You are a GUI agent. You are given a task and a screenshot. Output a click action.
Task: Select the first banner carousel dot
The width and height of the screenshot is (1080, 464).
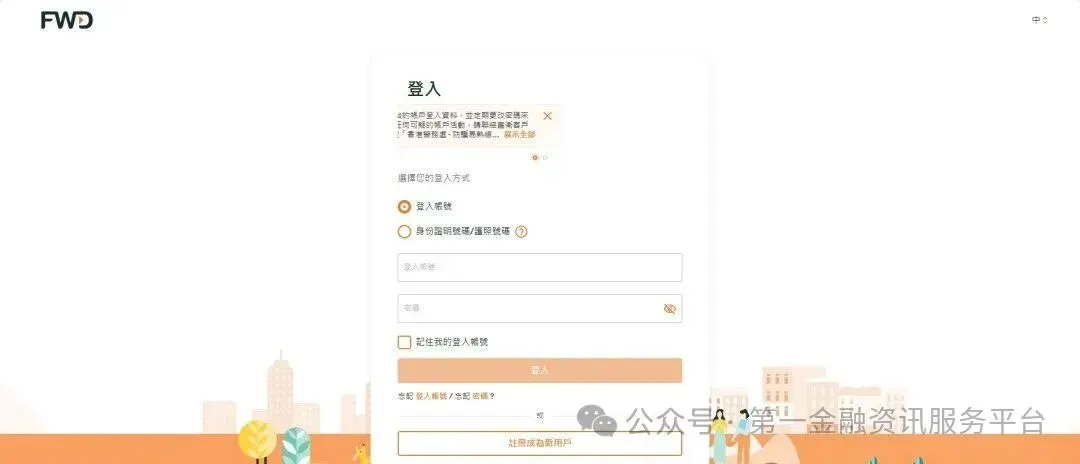[x=534, y=158]
